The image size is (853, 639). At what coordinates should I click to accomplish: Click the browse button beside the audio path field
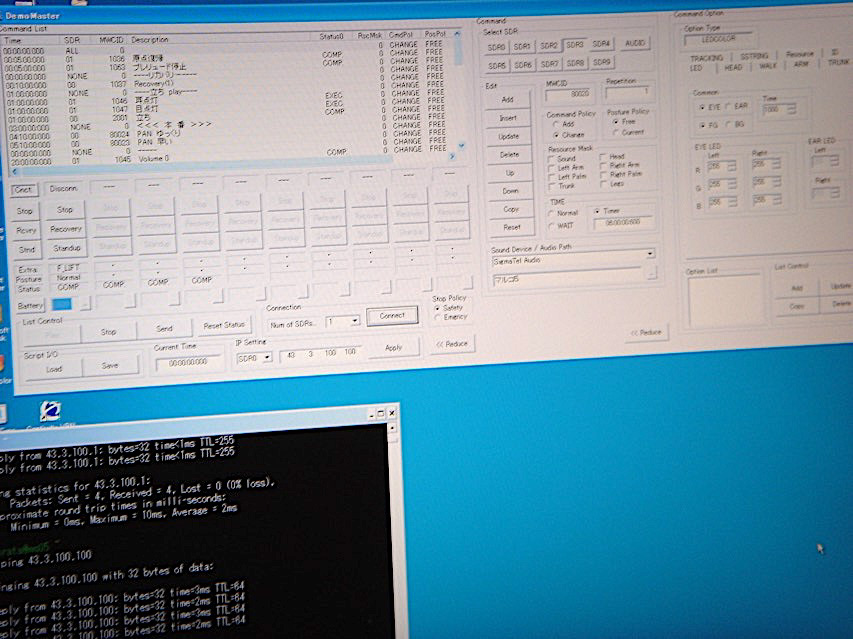point(651,273)
